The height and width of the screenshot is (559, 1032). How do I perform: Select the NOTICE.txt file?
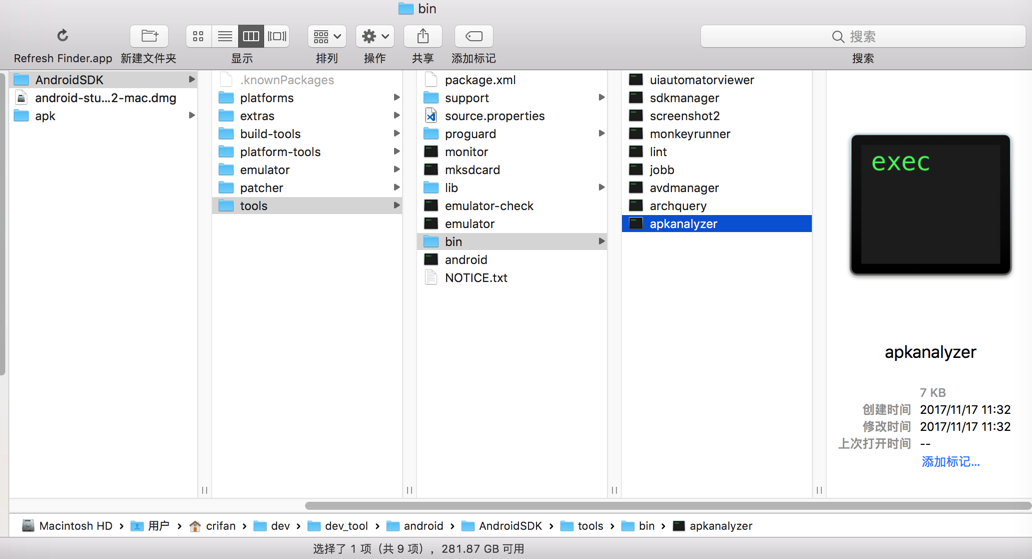click(512, 278)
